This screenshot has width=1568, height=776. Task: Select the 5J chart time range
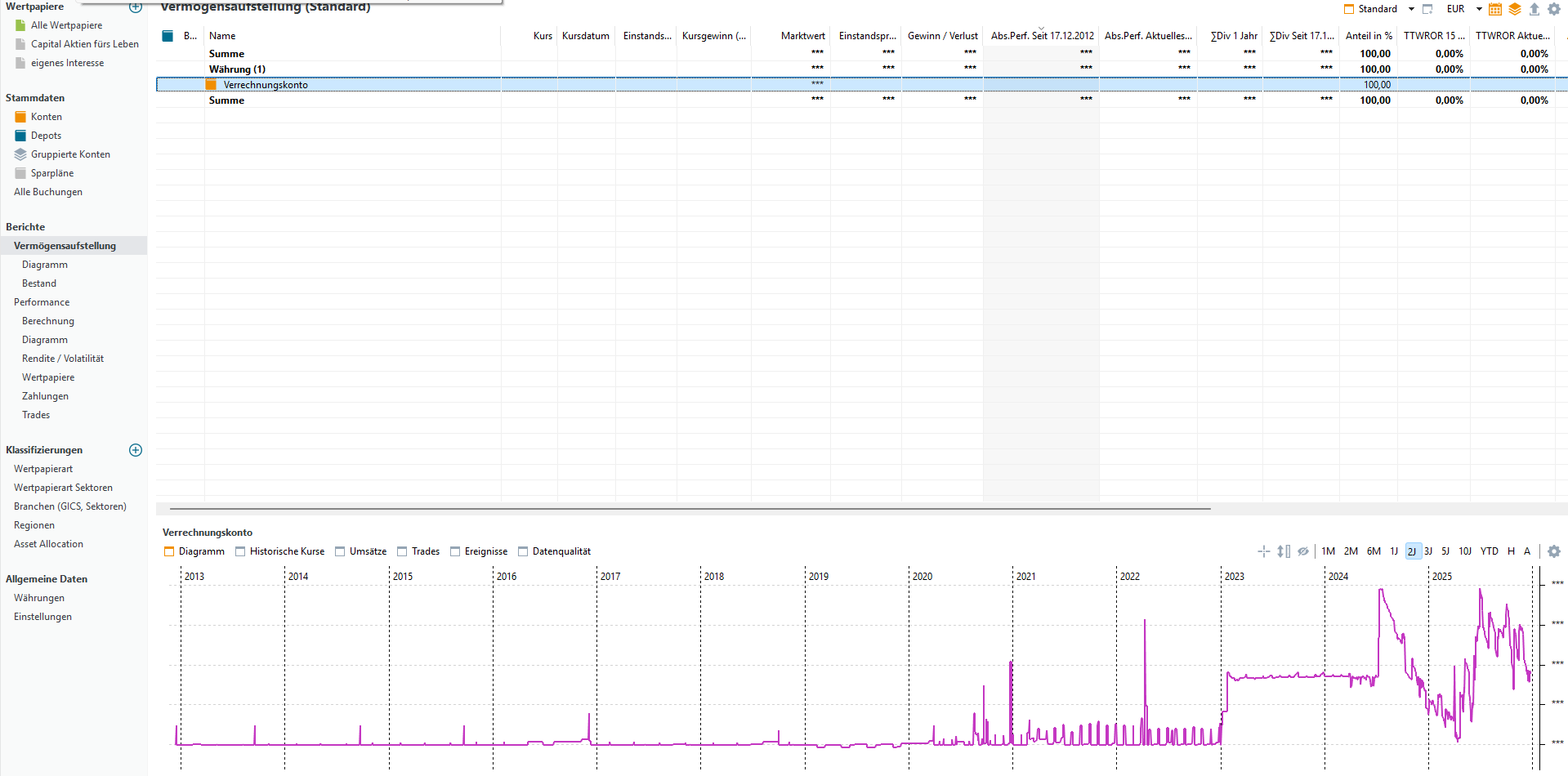click(1445, 551)
